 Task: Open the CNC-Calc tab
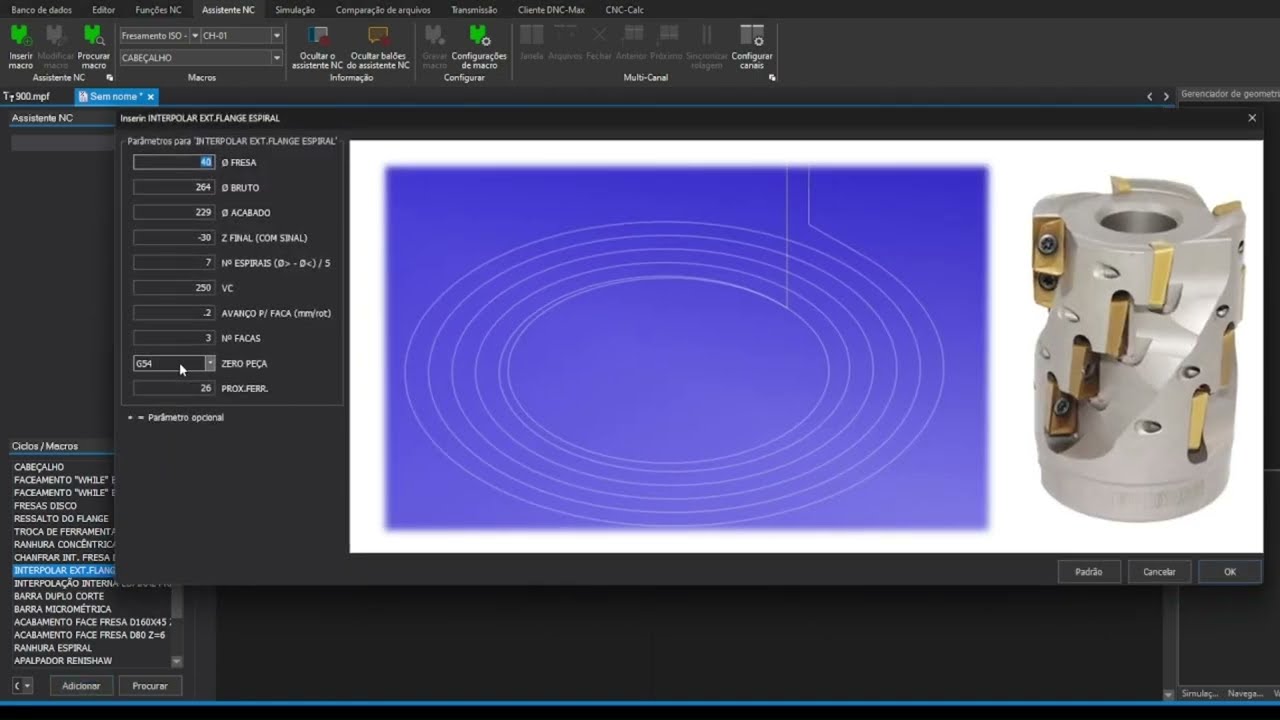point(625,10)
